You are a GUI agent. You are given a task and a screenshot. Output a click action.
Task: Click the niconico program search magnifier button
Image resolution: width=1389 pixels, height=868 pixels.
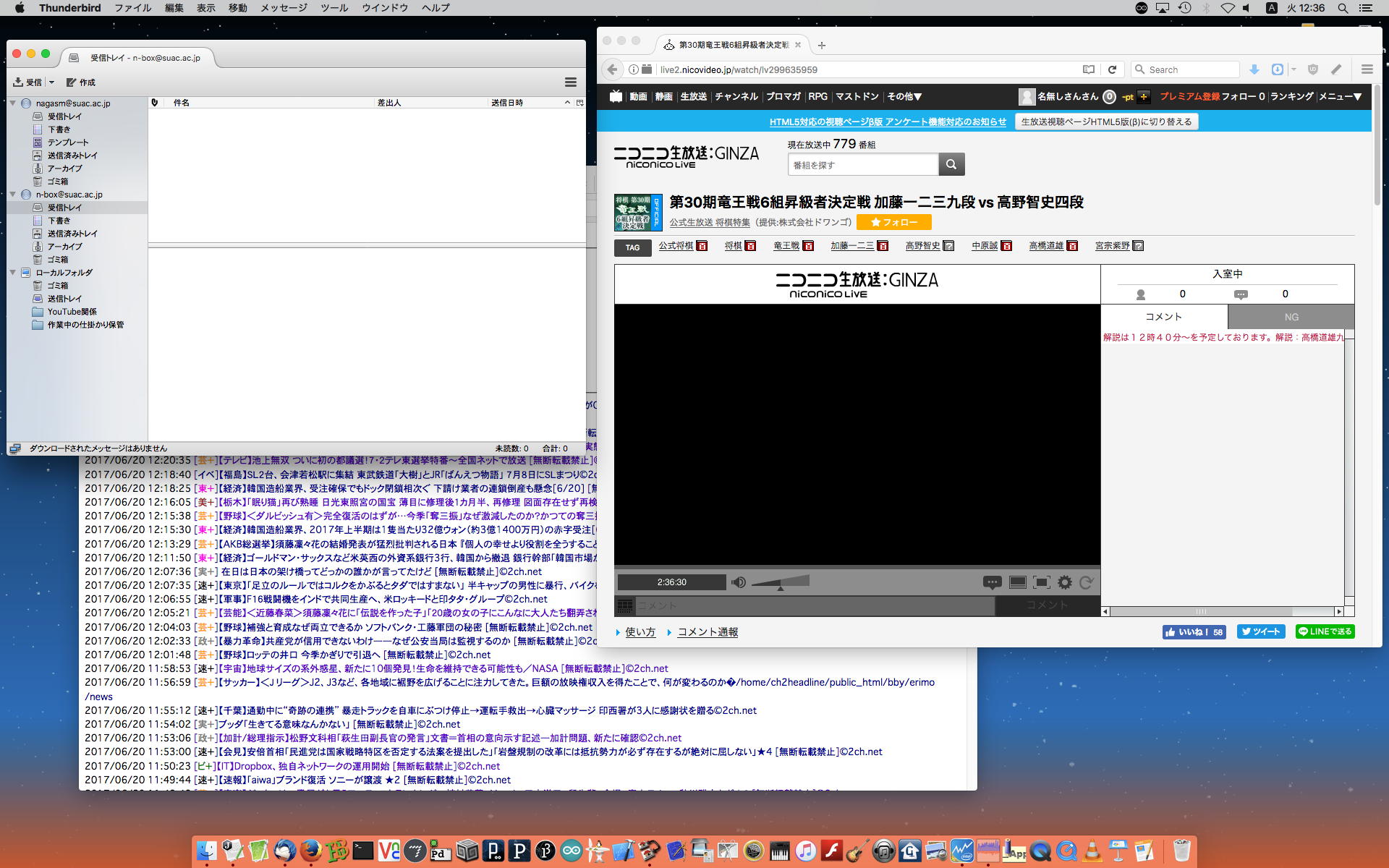[x=951, y=164]
